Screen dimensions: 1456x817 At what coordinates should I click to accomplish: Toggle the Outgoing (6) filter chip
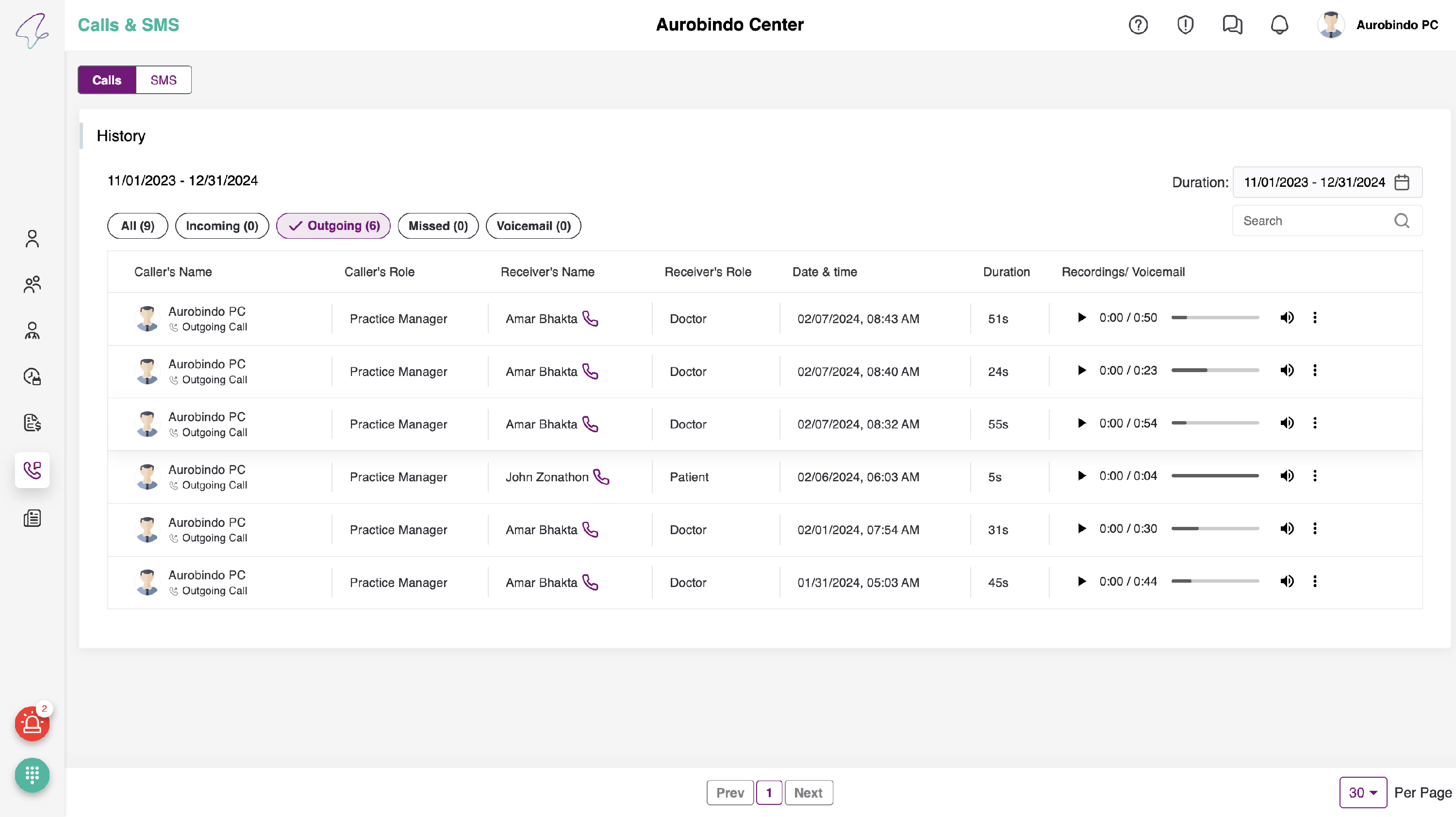coord(333,226)
